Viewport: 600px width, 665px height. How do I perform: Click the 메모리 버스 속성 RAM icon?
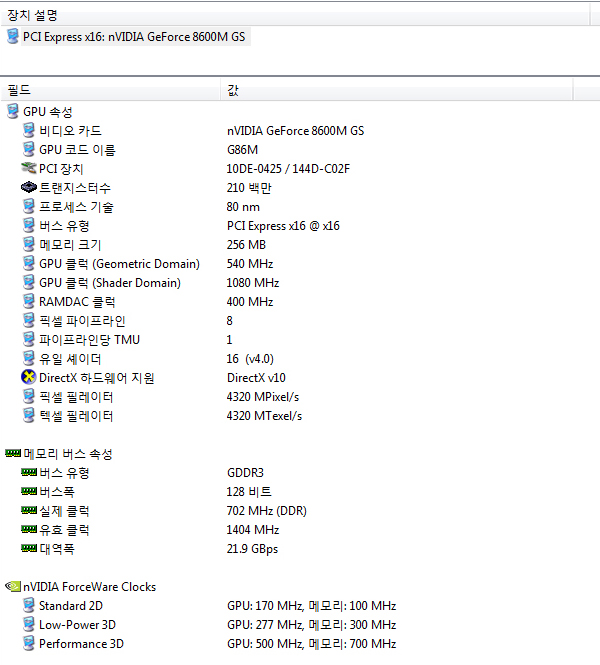(x=13, y=453)
